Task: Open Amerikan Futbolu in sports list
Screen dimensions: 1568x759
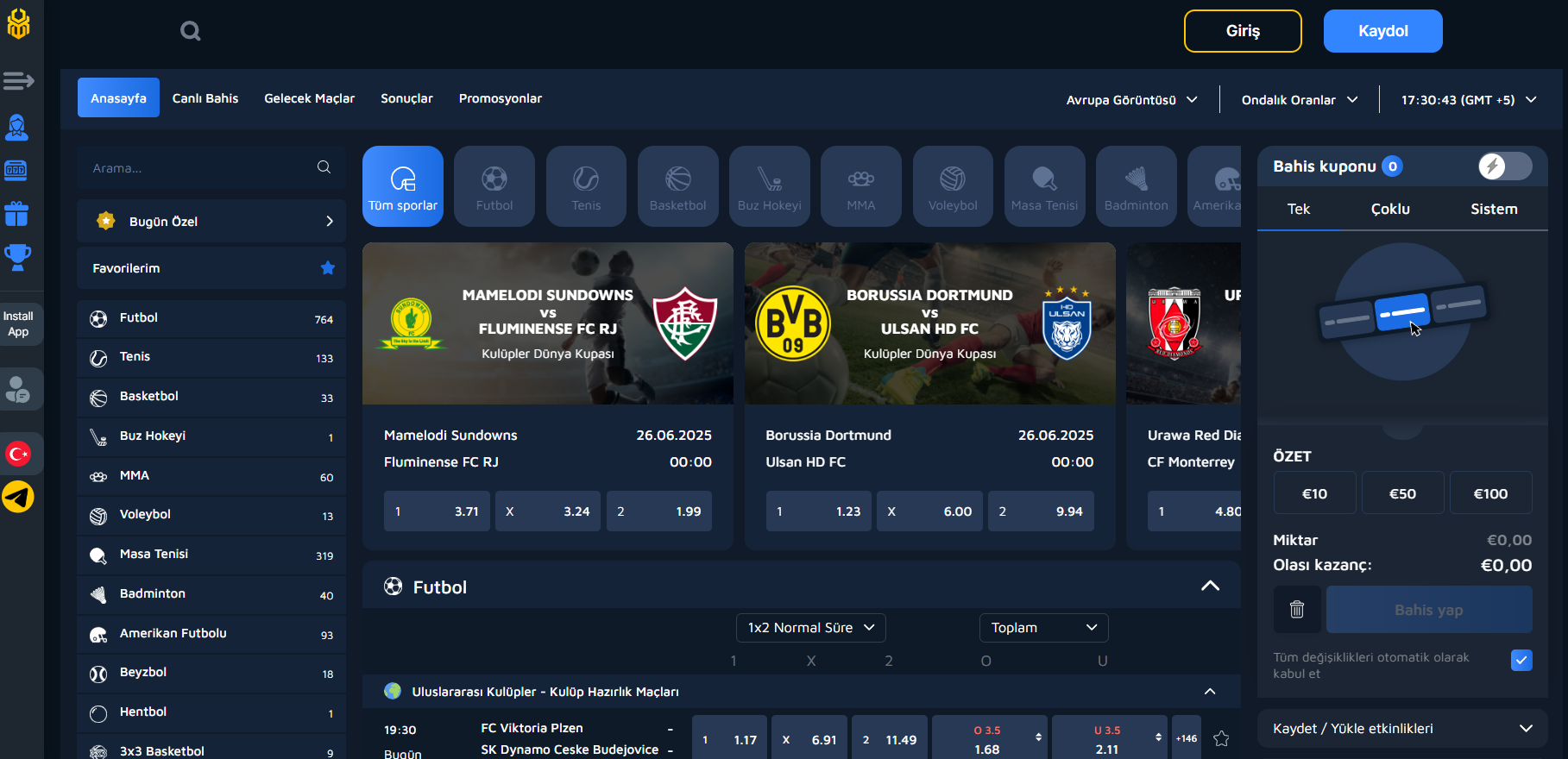Action: pyautogui.click(x=211, y=634)
